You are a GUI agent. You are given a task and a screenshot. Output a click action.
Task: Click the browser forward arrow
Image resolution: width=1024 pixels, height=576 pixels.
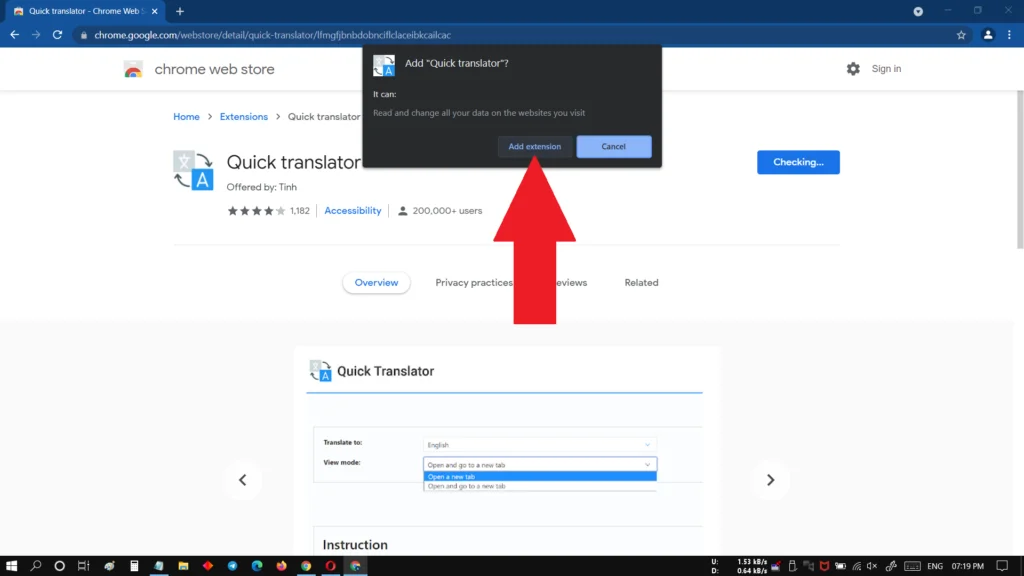[x=36, y=35]
